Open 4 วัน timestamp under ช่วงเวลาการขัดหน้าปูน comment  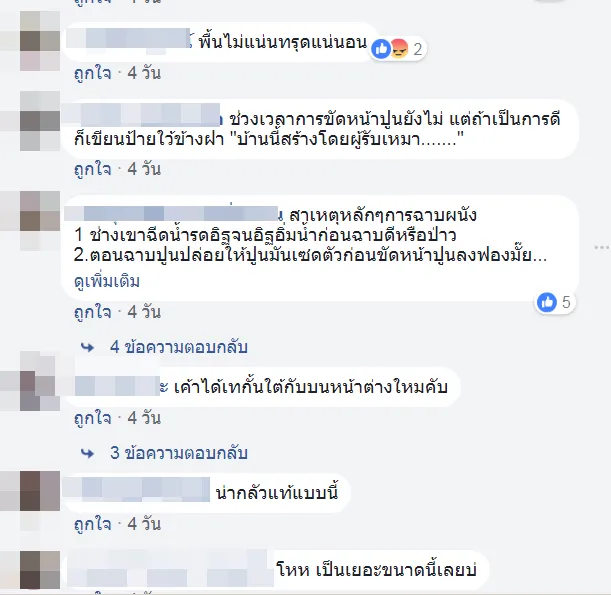pos(144,169)
